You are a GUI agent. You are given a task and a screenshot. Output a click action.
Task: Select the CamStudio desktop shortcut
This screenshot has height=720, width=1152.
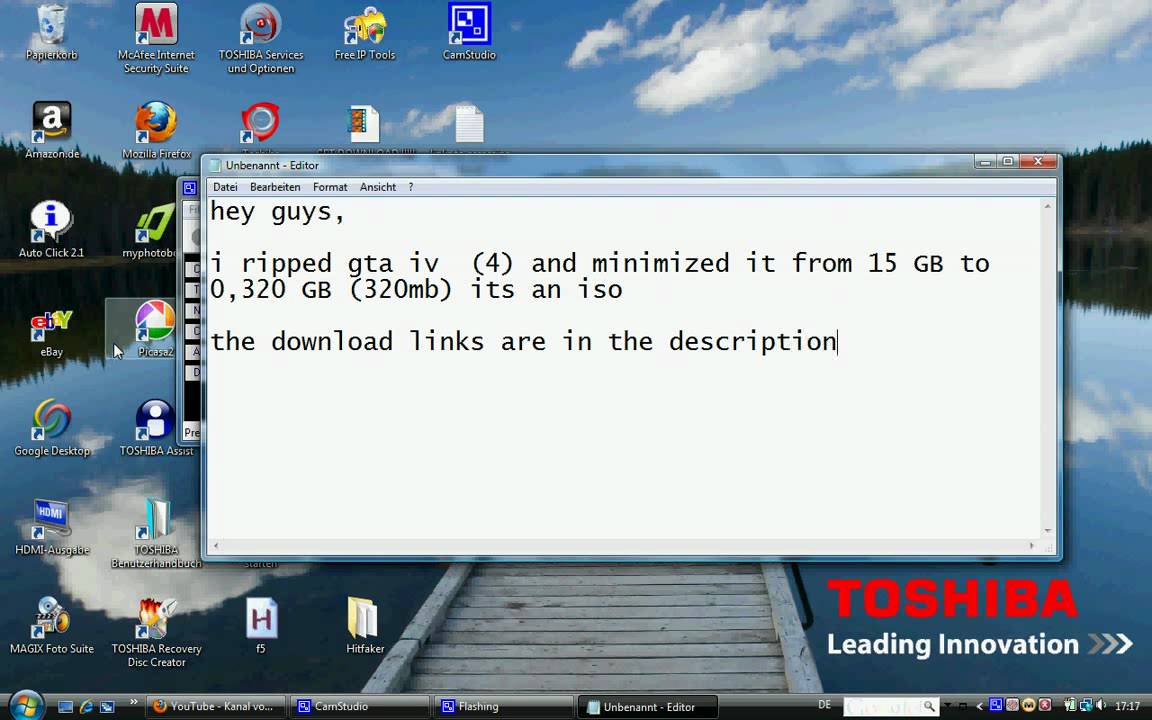[x=469, y=32]
